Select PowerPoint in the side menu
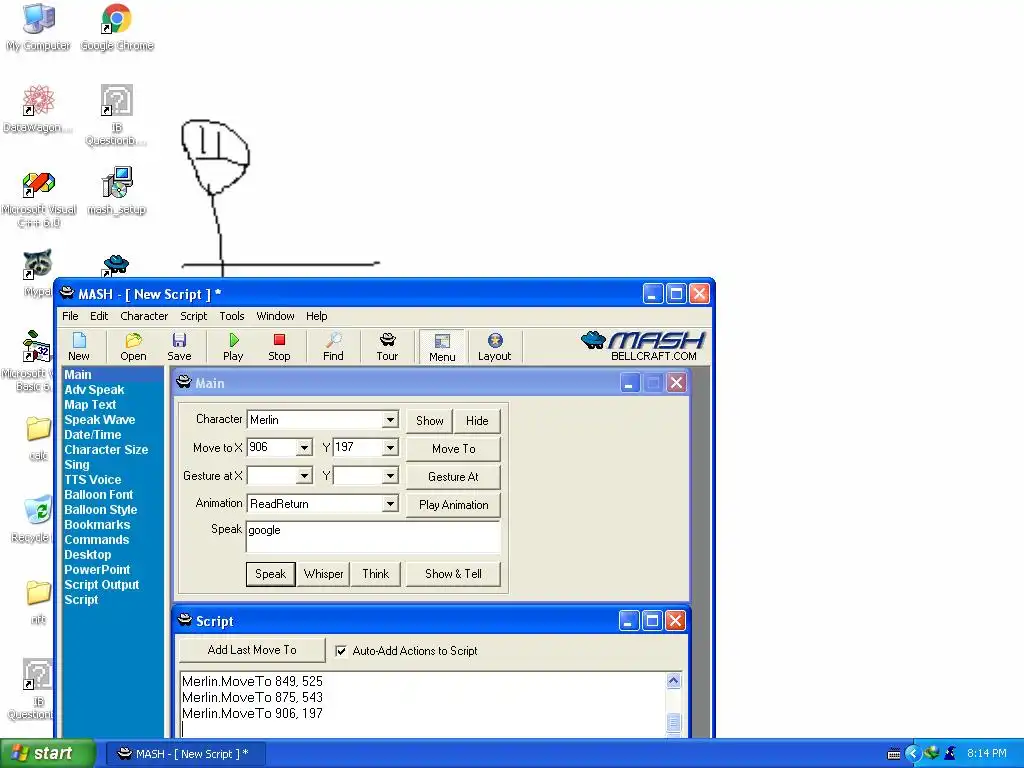The height and width of the screenshot is (768, 1024). point(97,570)
